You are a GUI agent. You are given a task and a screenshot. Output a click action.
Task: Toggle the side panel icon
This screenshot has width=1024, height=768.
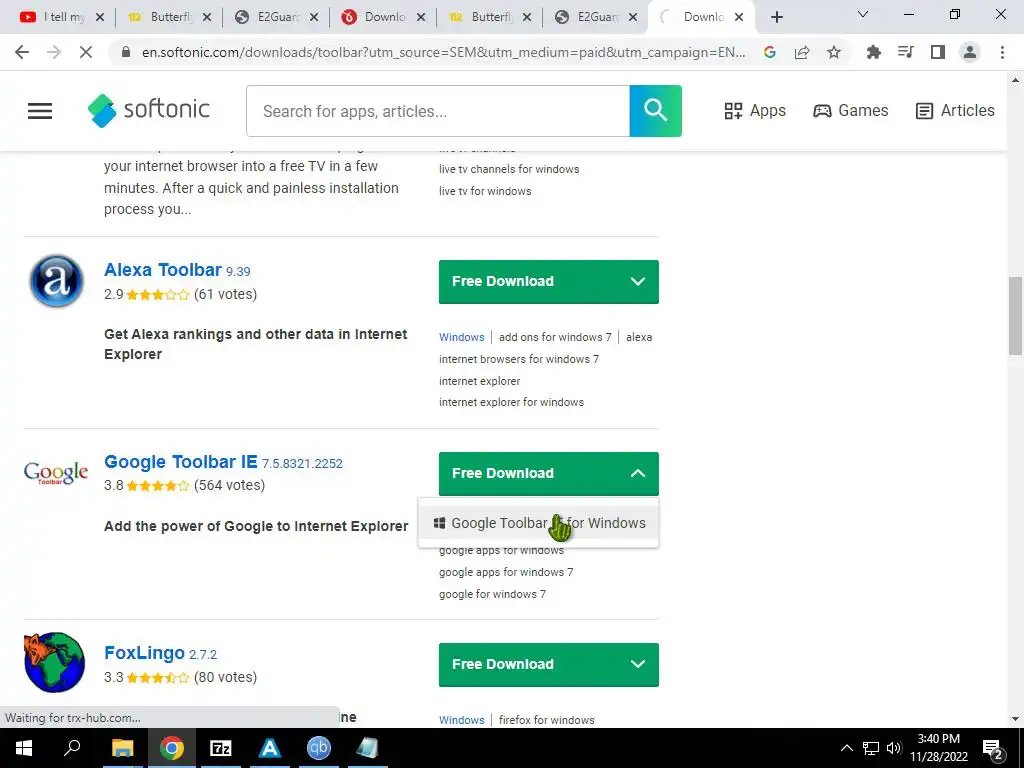938,52
